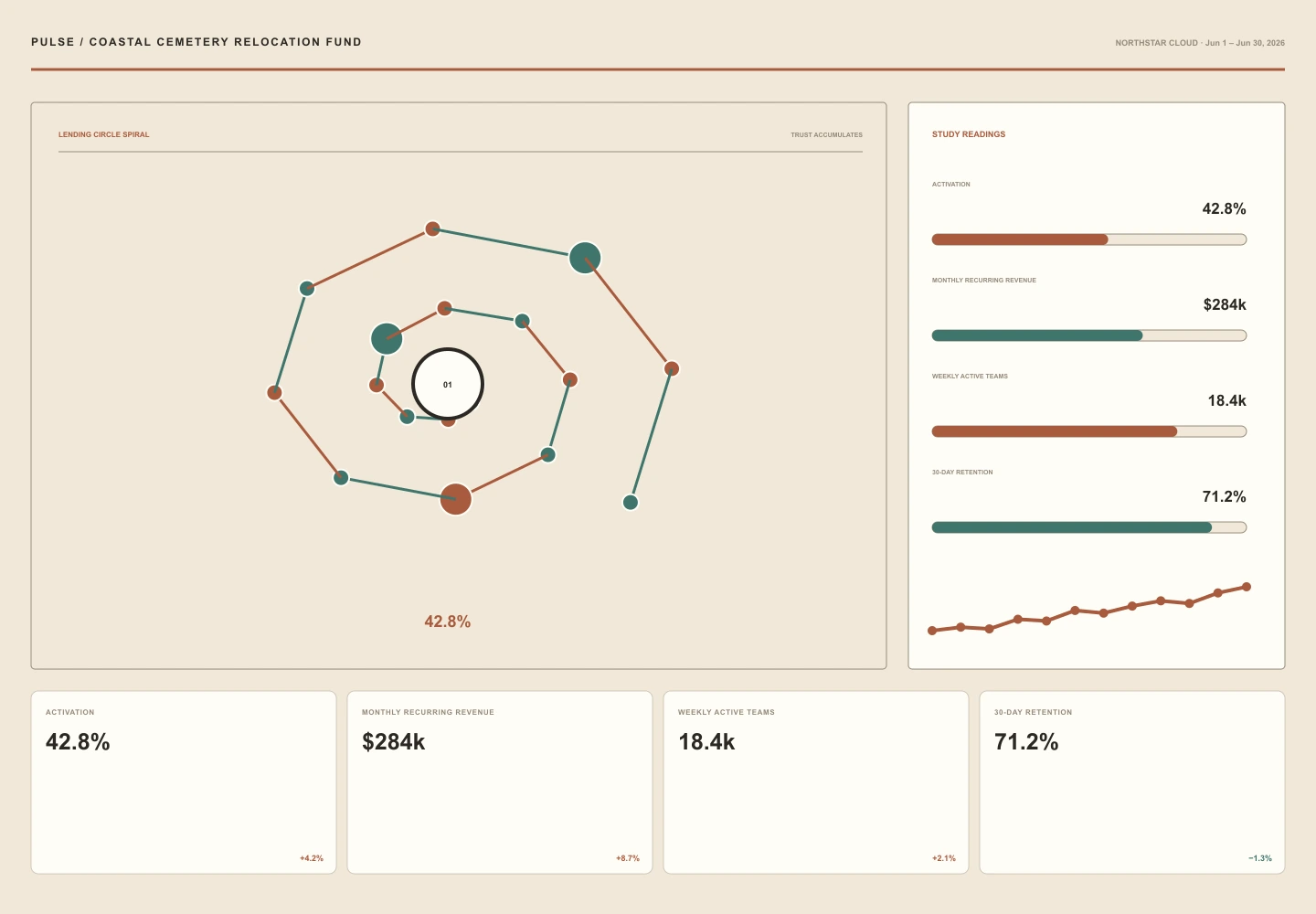This screenshot has height=914, width=1316.
Task: Click Weekly Active Teams label on its KPI card
Action: click(x=727, y=712)
